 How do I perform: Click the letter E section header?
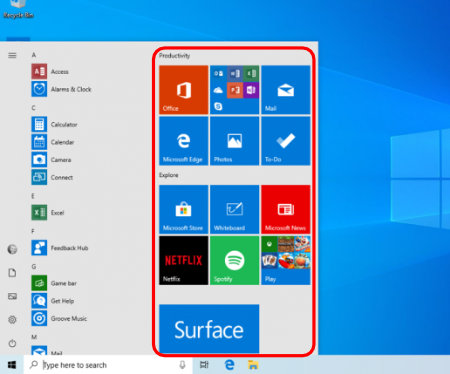(x=33, y=196)
